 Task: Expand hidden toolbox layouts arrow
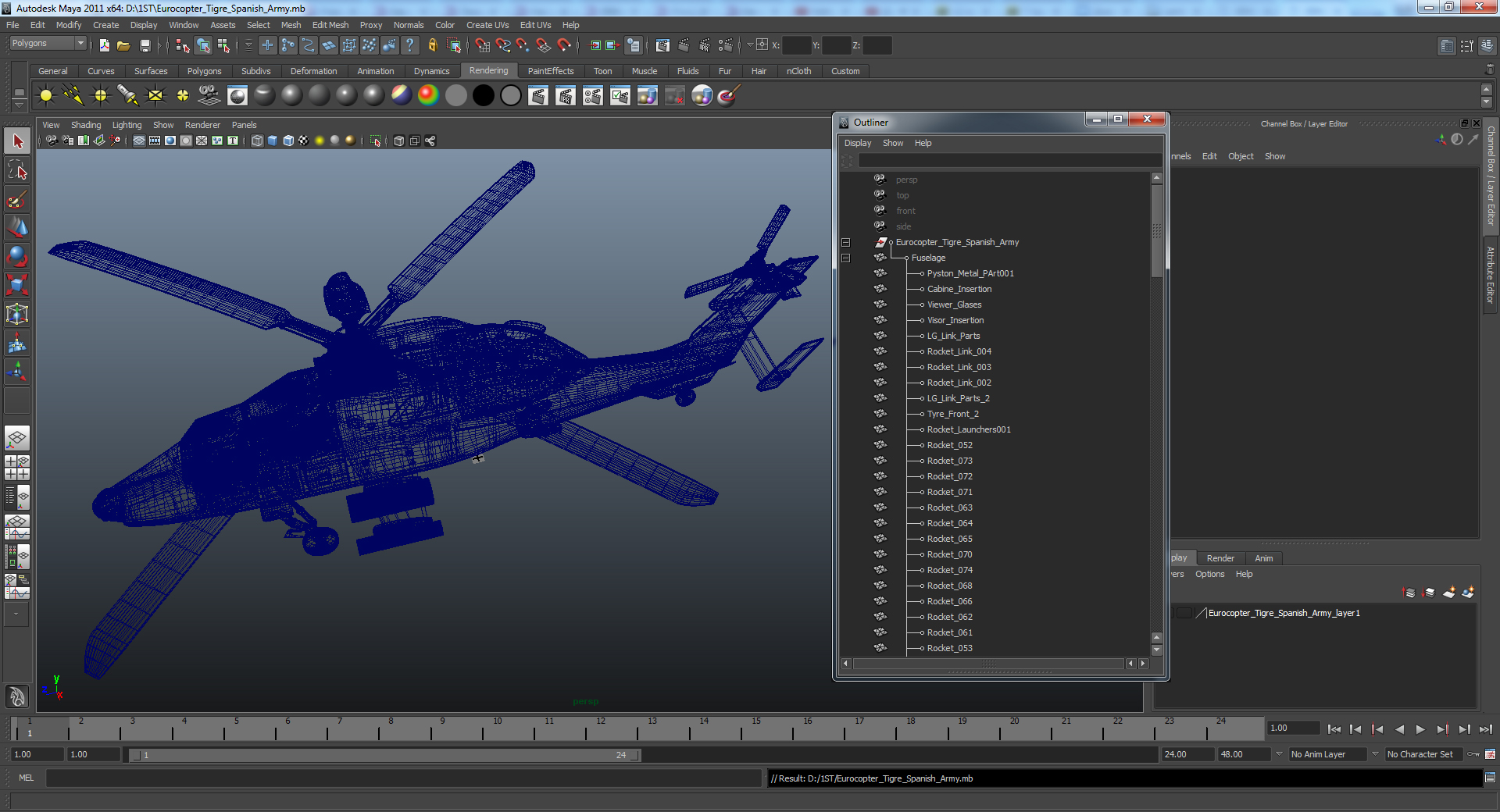click(16, 614)
